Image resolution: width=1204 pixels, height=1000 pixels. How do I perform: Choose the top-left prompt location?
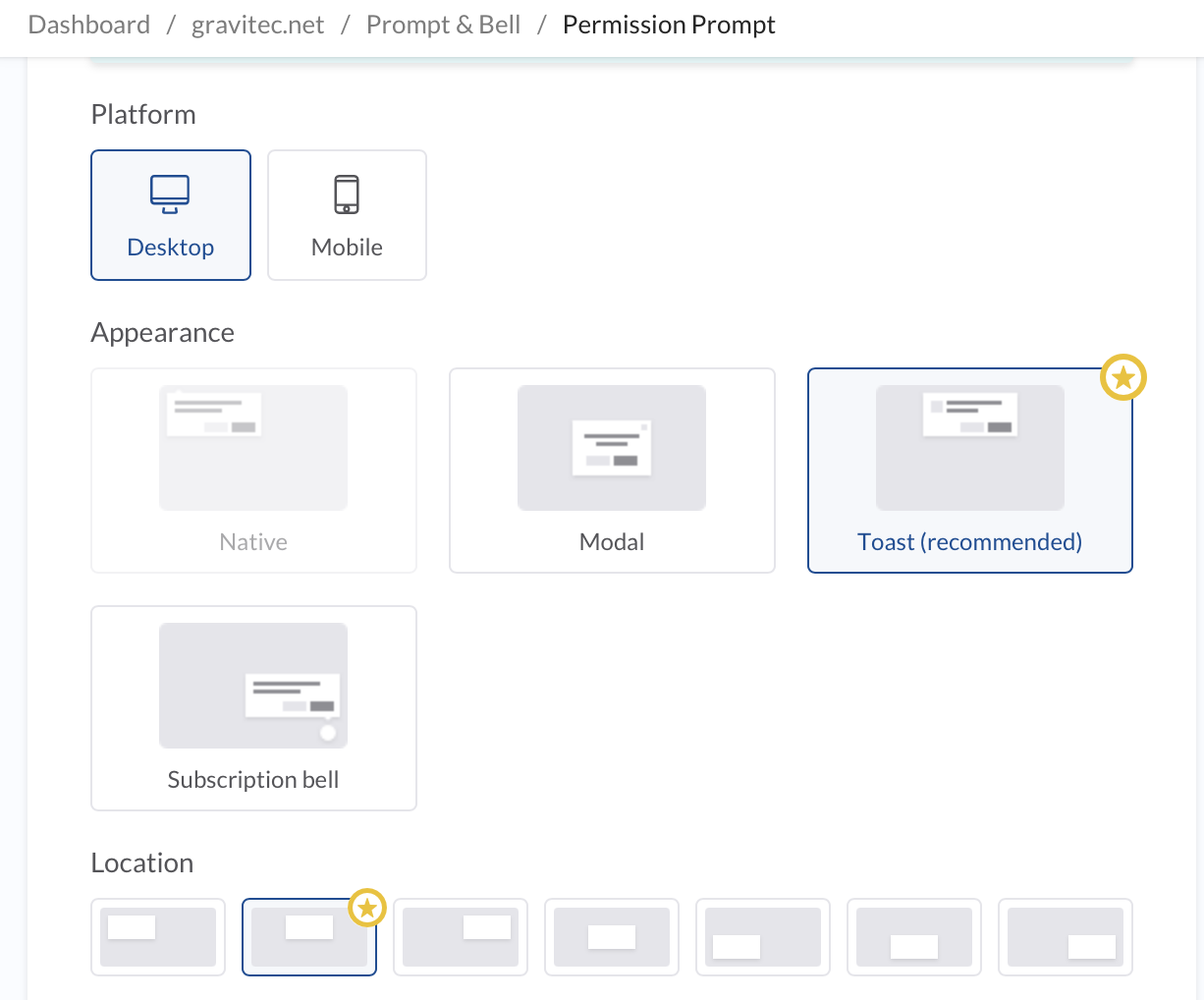[x=158, y=937]
